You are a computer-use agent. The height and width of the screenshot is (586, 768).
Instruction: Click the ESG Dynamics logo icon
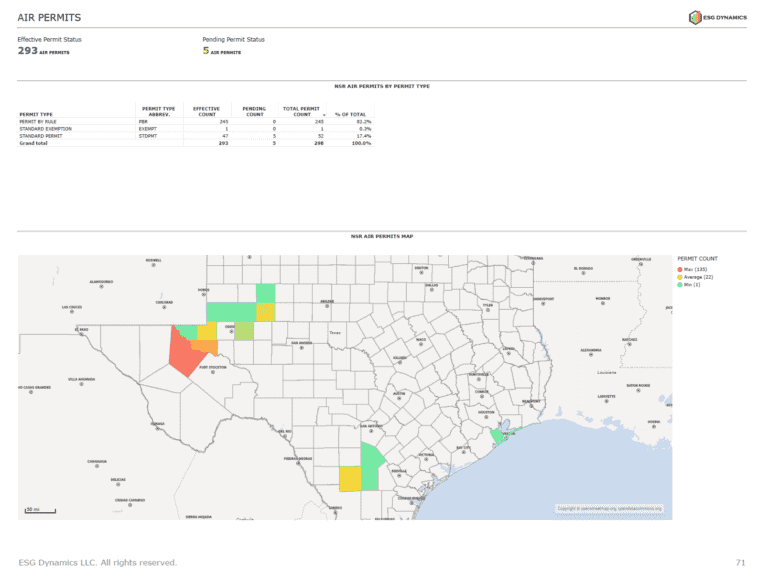point(695,18)
